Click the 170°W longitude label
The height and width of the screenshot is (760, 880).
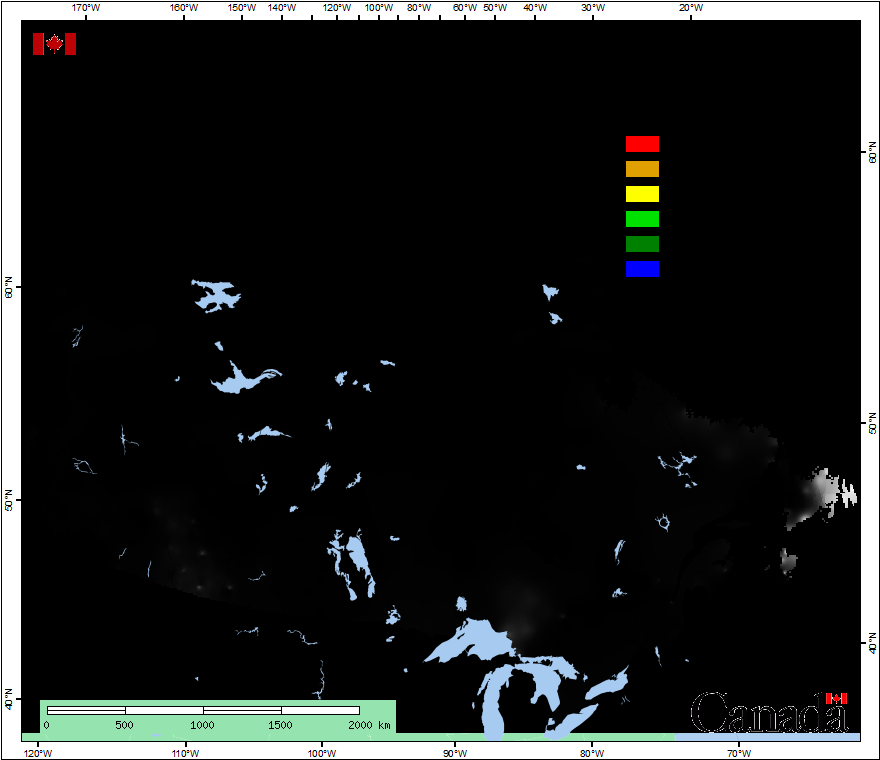[x=87, y=8]
